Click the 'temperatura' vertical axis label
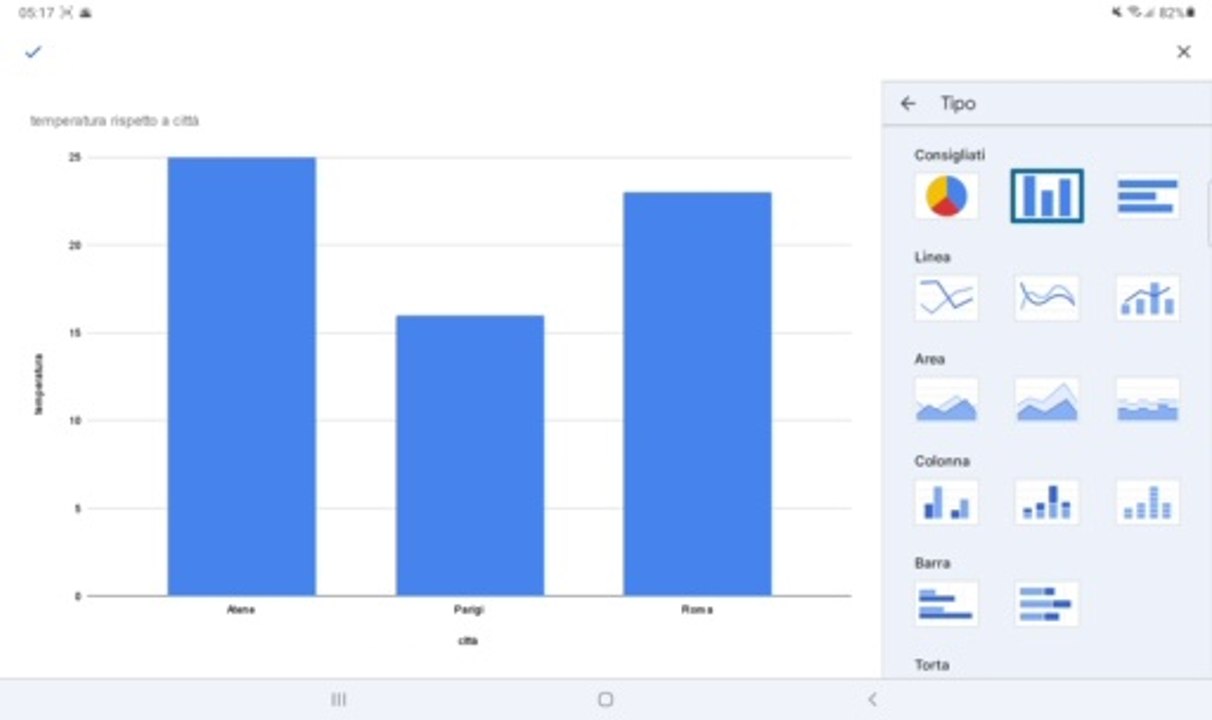This screenshot has width=1212, height=720. (x=40, y=383)
